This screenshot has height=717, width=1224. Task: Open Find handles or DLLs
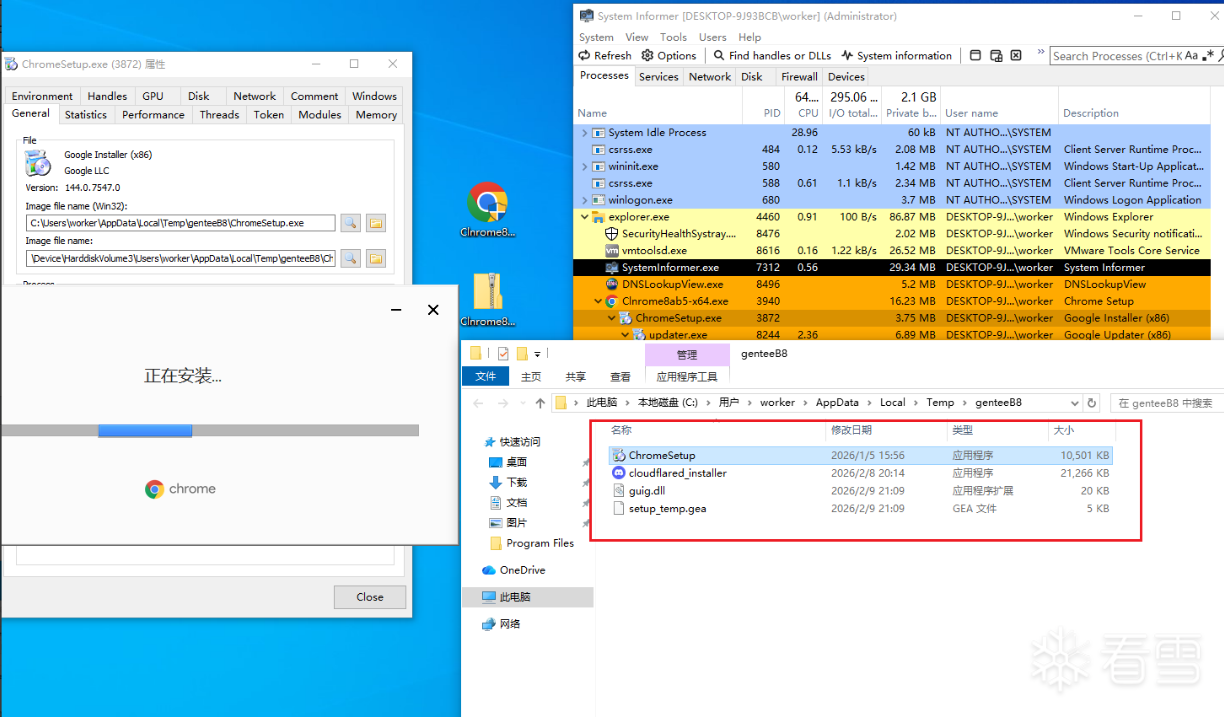[772, 56]
